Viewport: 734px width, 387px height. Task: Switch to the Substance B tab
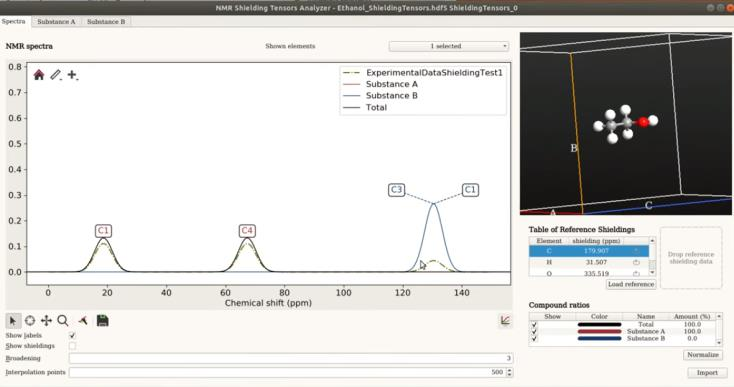pos(106,22)
